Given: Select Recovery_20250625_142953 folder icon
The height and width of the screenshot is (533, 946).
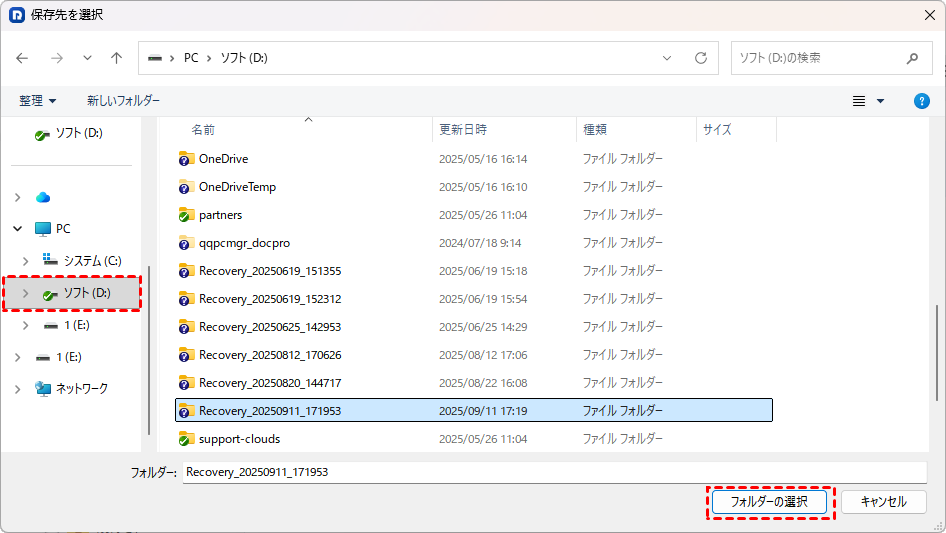Looking at the screenshot, I should [186, 327].
